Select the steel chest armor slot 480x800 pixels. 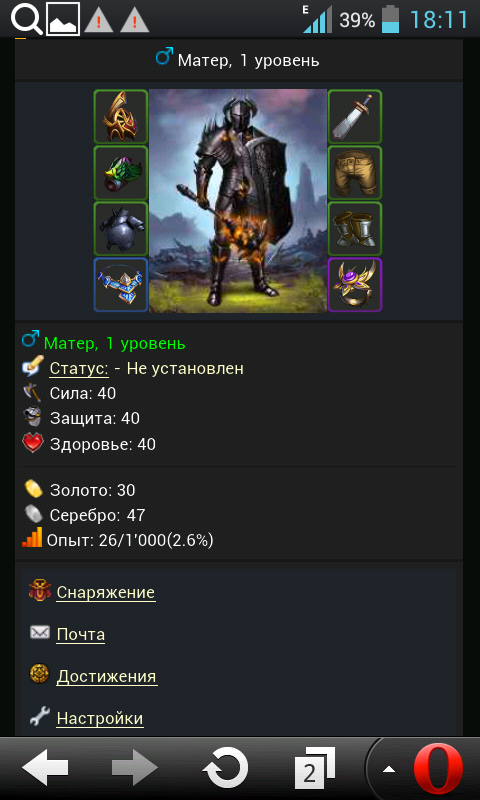tap(121, 229)
